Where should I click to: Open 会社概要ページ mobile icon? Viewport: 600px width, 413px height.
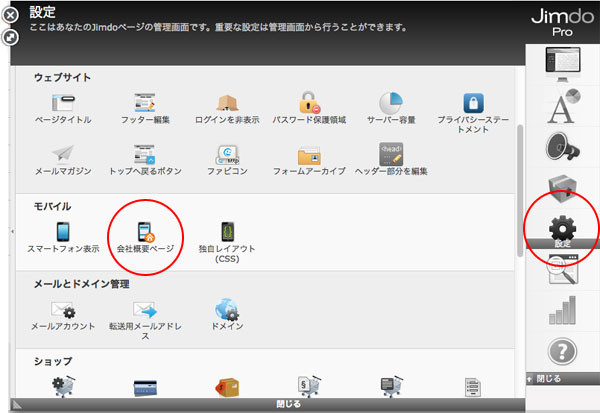point(145,232)
